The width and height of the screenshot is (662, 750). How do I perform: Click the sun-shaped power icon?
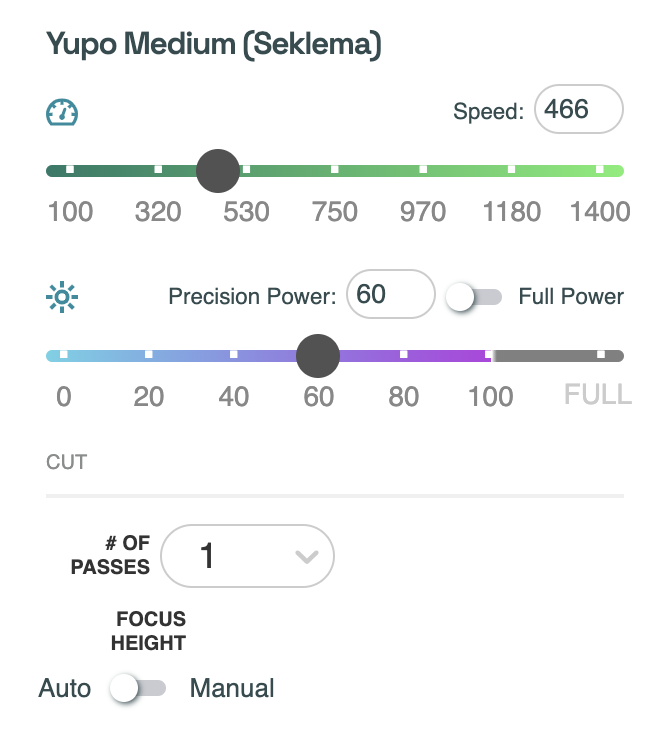click(x=62, y=297)
